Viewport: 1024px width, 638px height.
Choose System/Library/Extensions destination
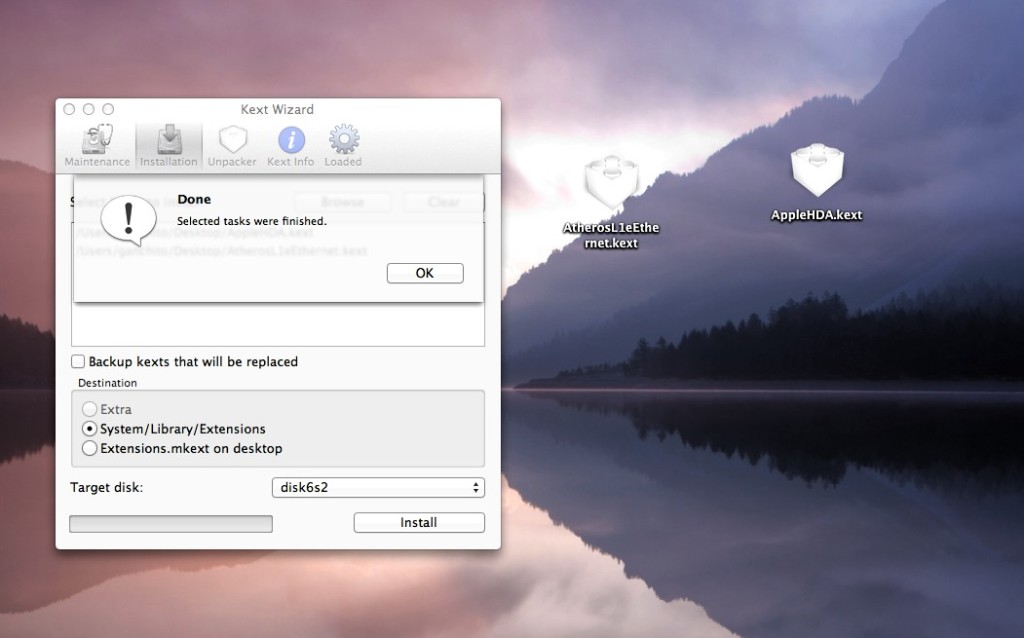coord(89,429)
